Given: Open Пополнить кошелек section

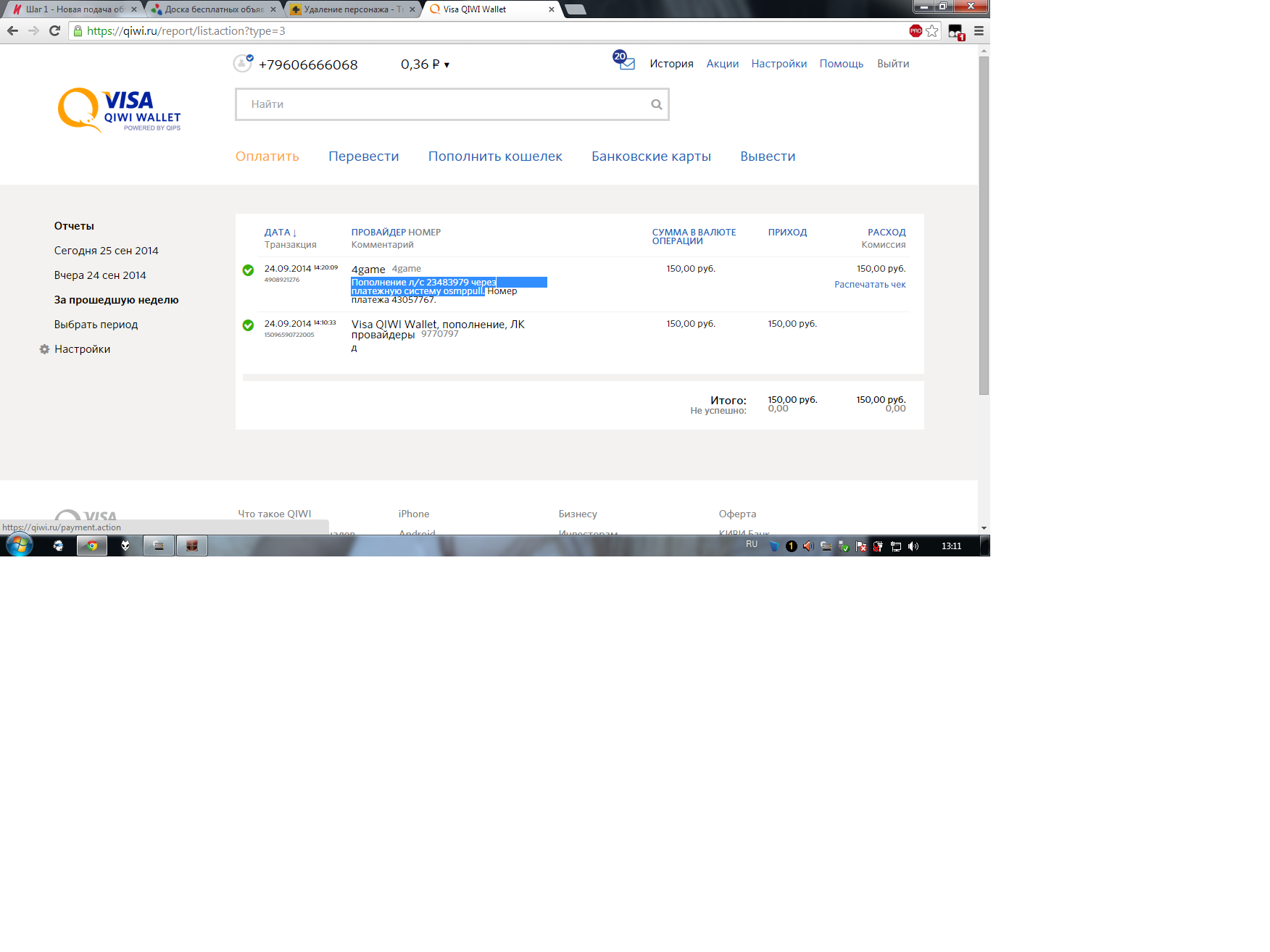Looking at the screenshot, I should (495, 156).
